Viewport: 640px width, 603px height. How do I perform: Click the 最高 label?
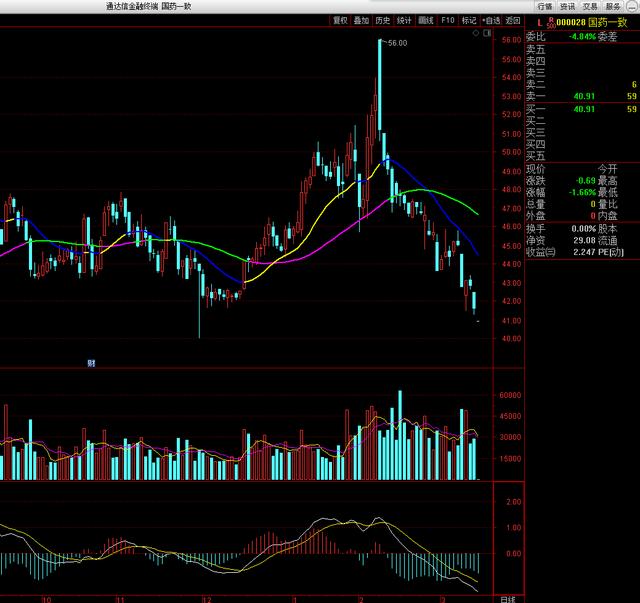607,181
